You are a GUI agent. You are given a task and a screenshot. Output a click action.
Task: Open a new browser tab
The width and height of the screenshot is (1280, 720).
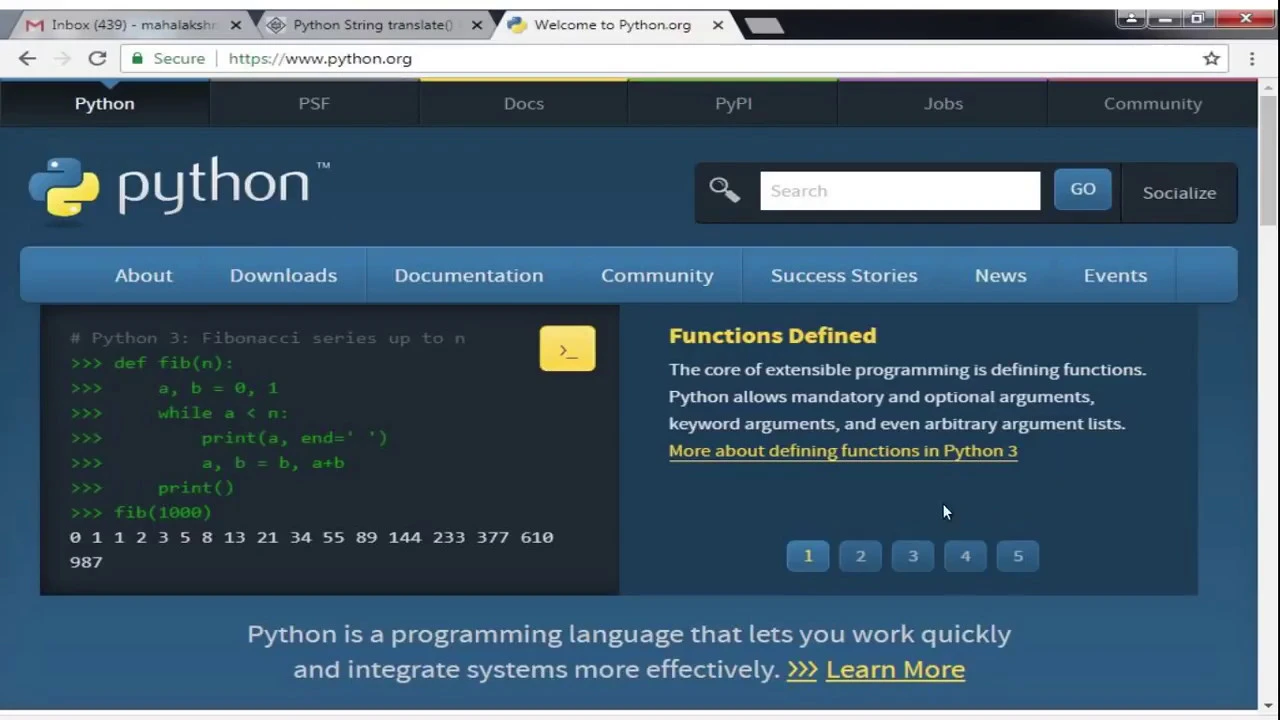pyautogui.click(x=764, y=26)
